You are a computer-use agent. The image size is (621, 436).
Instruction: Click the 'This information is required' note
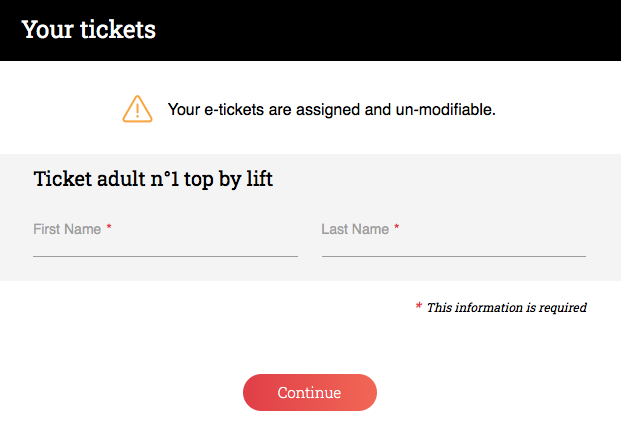click(x=507, y=308)
